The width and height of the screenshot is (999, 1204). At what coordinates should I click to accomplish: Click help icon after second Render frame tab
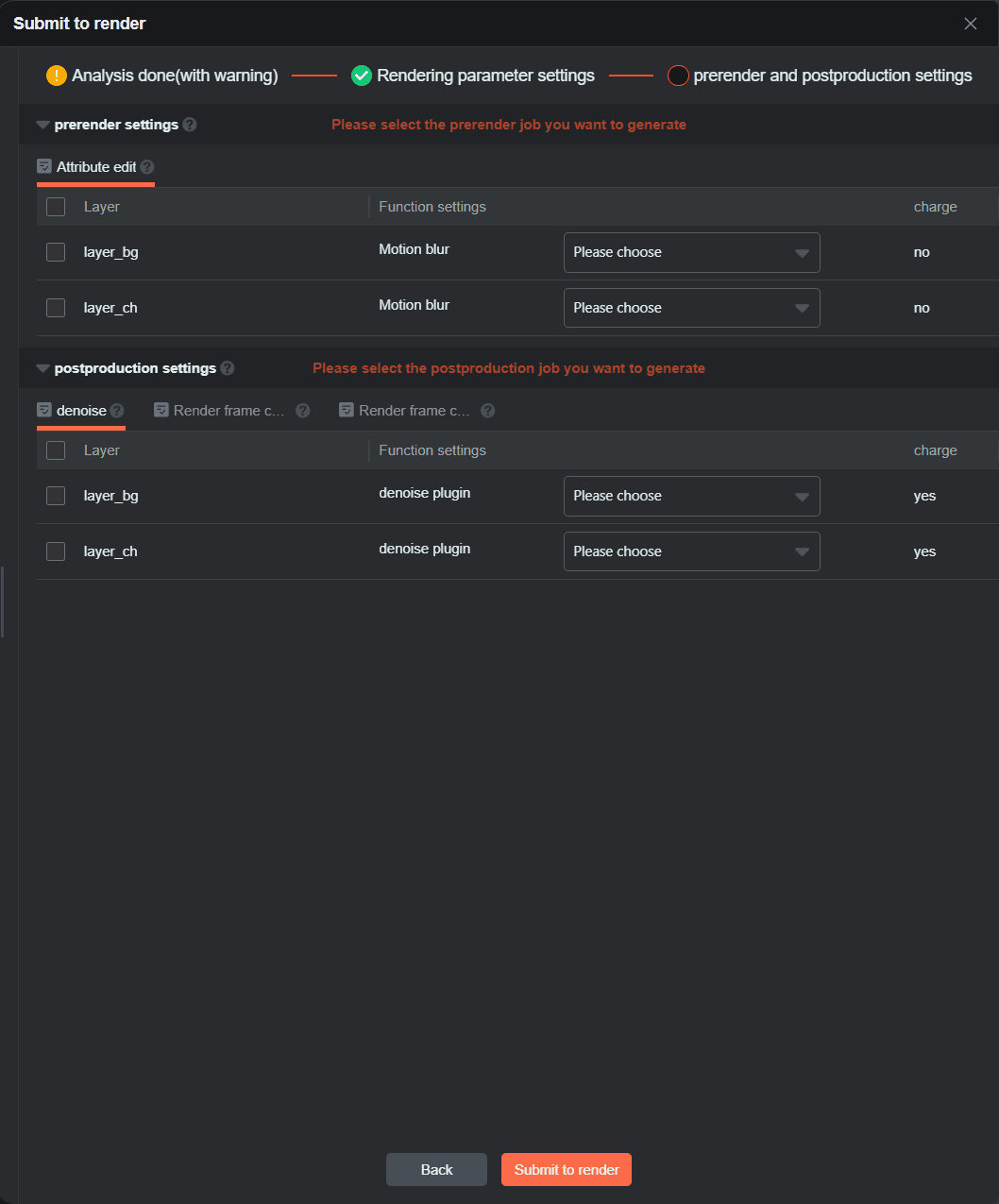click(x=487, y=411)
